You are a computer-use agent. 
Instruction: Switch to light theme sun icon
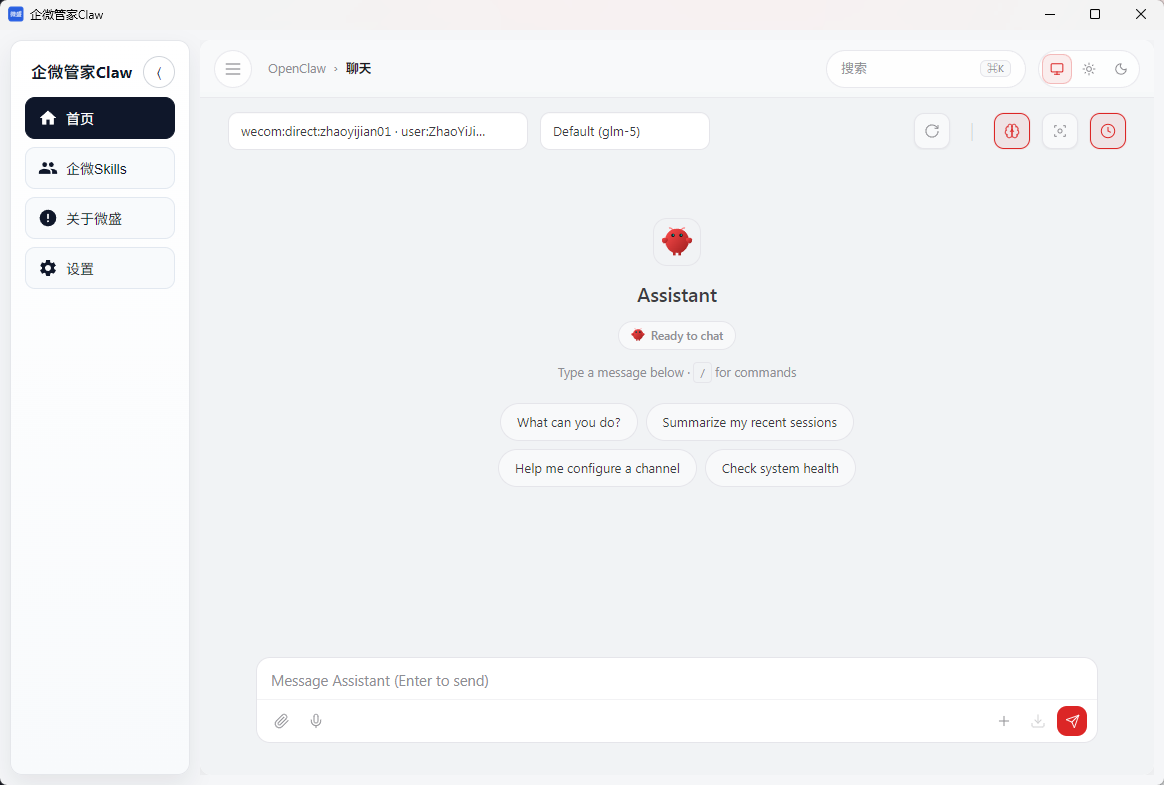click(x=1089, y=69)
